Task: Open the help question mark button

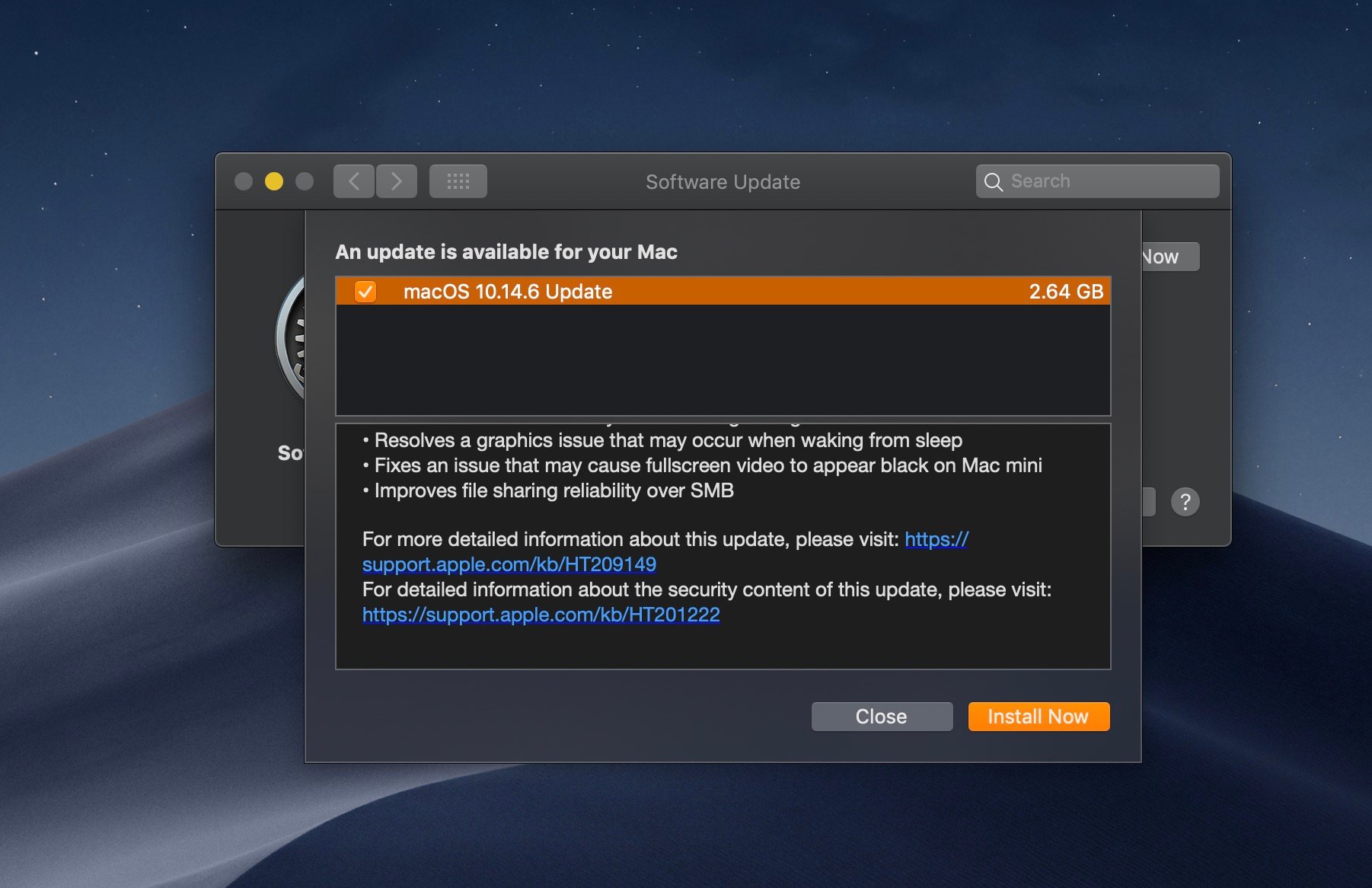Action: (1185, 502)
